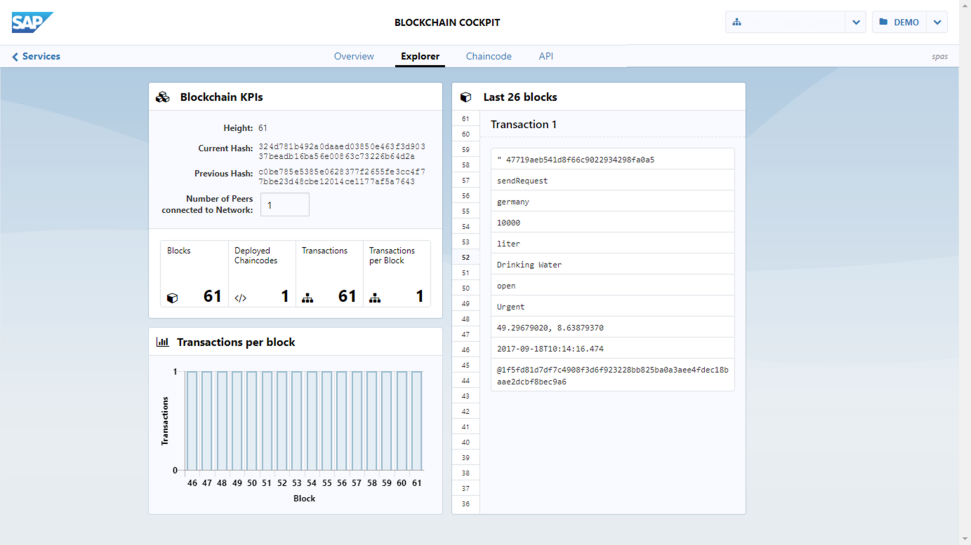Click the code icon in Deployed Chaincodes tile
This screenshot has width=971, height=545.
240,298
